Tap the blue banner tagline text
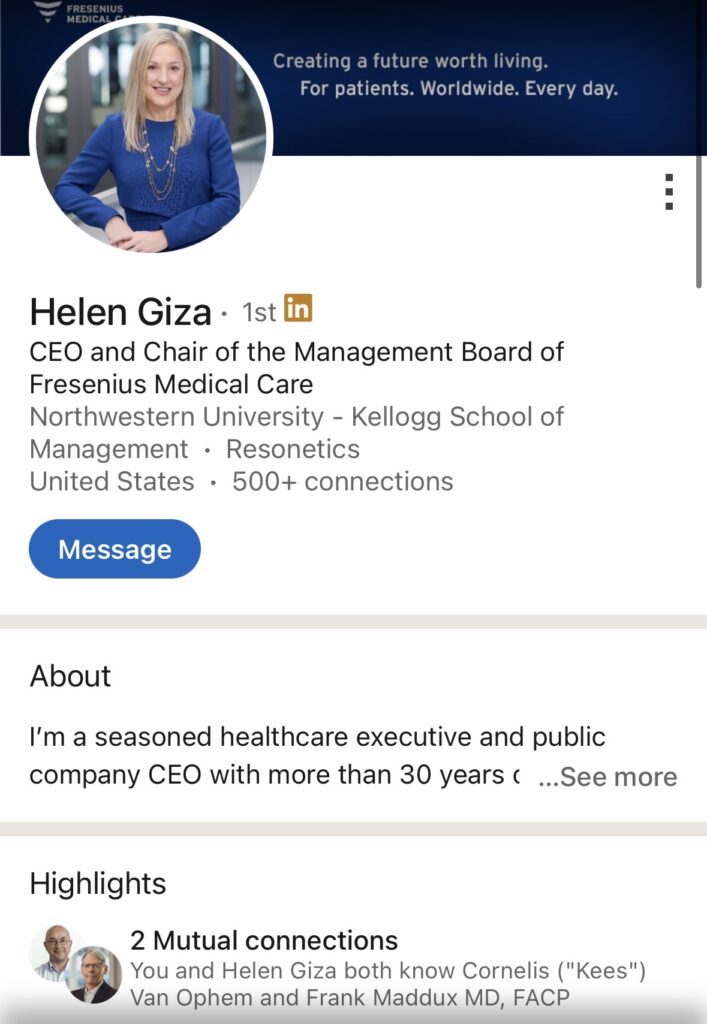This screenshot has height=1024, width=707. click(446, 75)
